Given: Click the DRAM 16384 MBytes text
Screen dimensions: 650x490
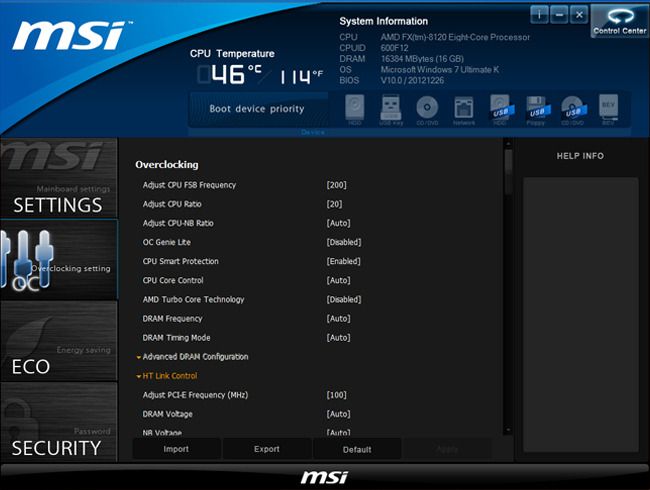Looking at the screenshot, I should pos(422,59).
